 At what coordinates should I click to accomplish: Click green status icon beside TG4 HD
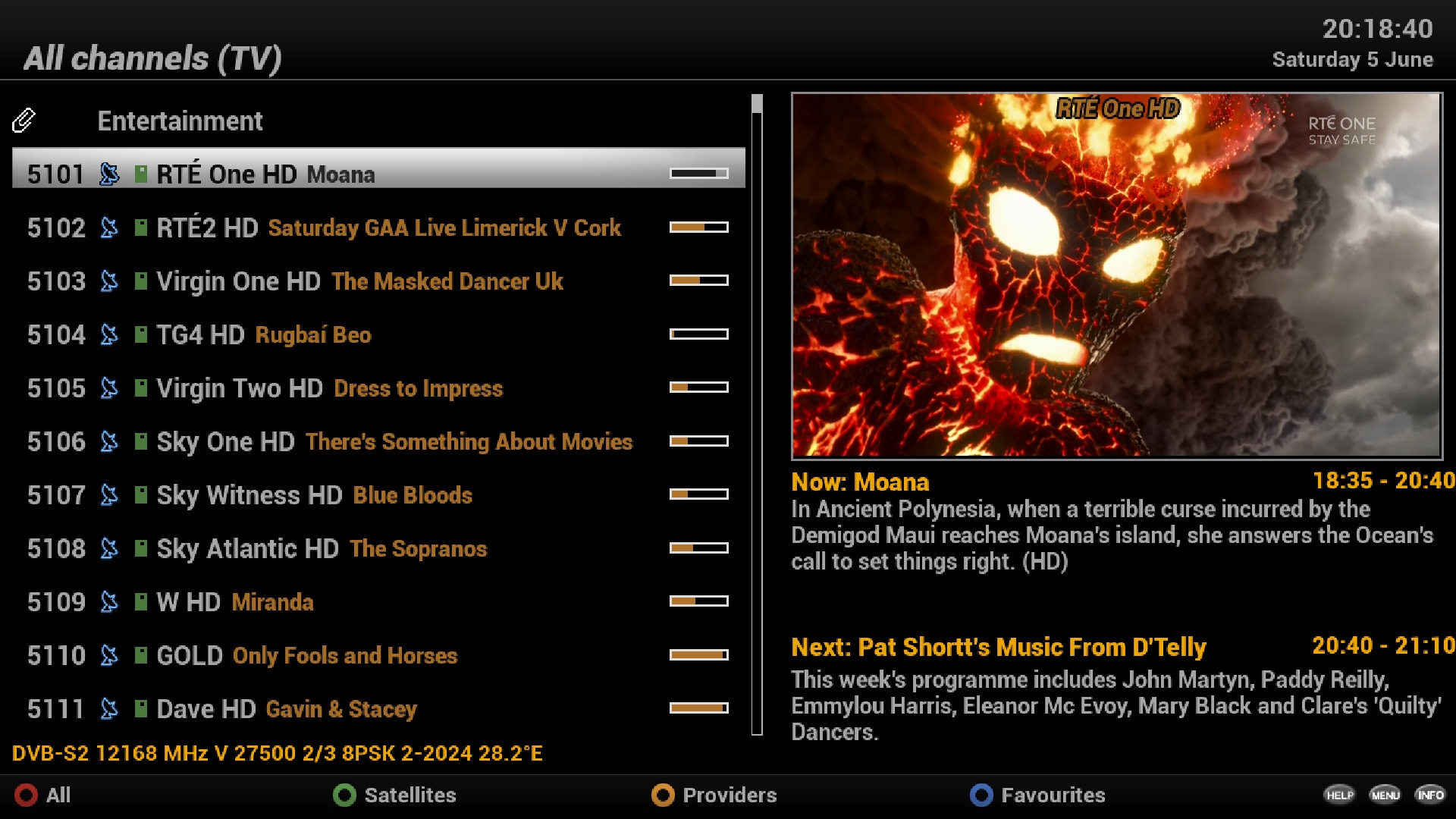click(x=140, y=334)
